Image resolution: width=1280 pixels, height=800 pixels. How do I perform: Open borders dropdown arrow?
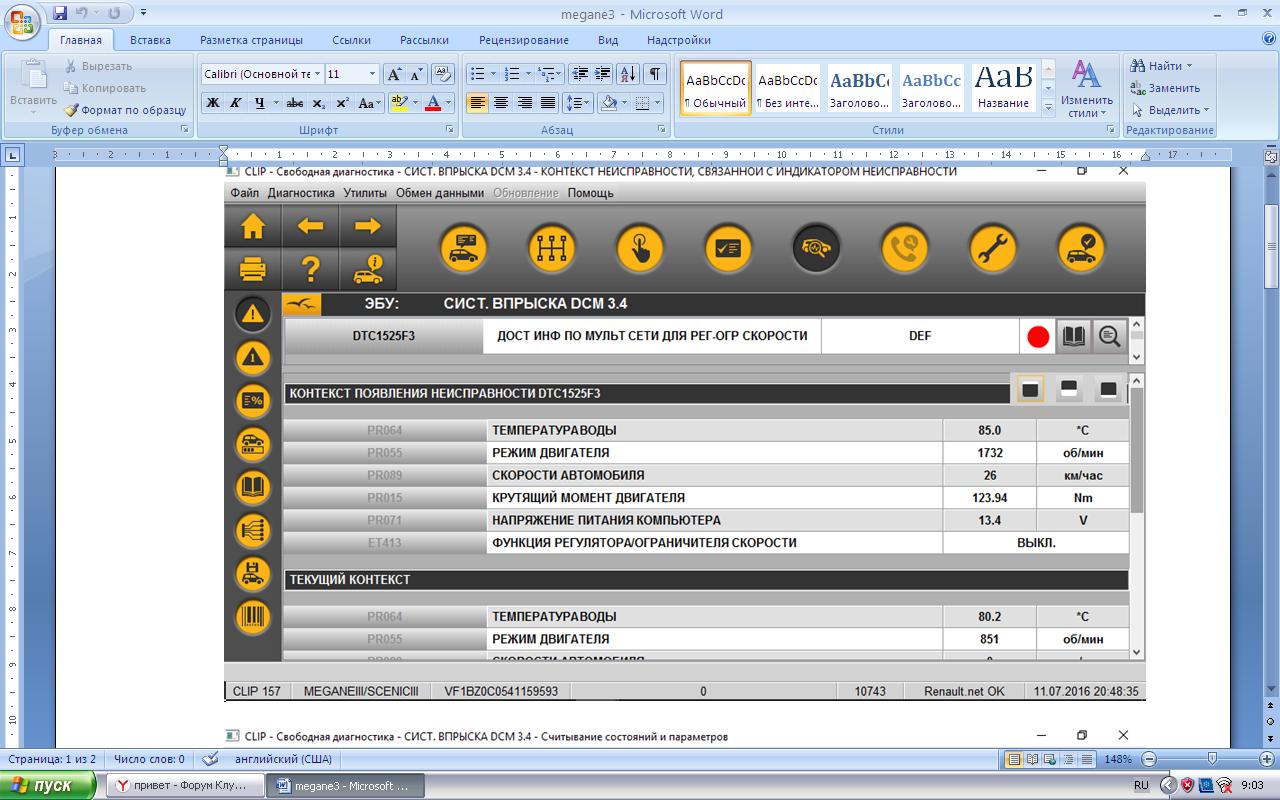(x=657, y=103)
